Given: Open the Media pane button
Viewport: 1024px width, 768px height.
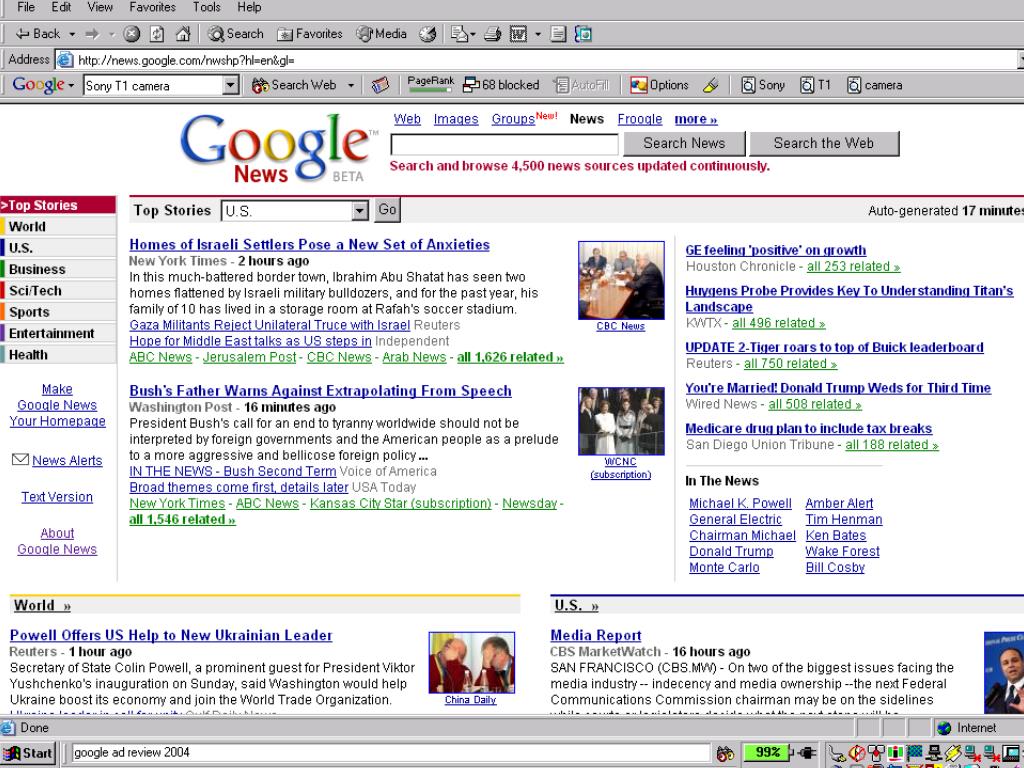Looking at the screenshot, I should coord(381,34).
